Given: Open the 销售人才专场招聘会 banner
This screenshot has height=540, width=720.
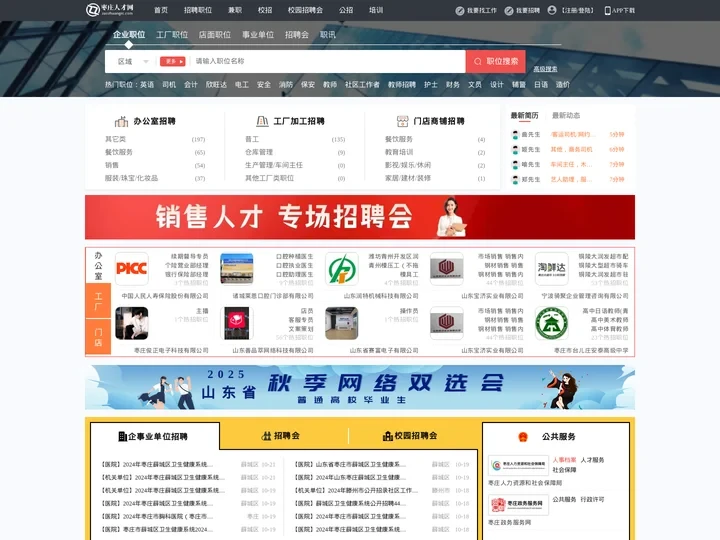Looking at the screenshot, I should 360,217.
